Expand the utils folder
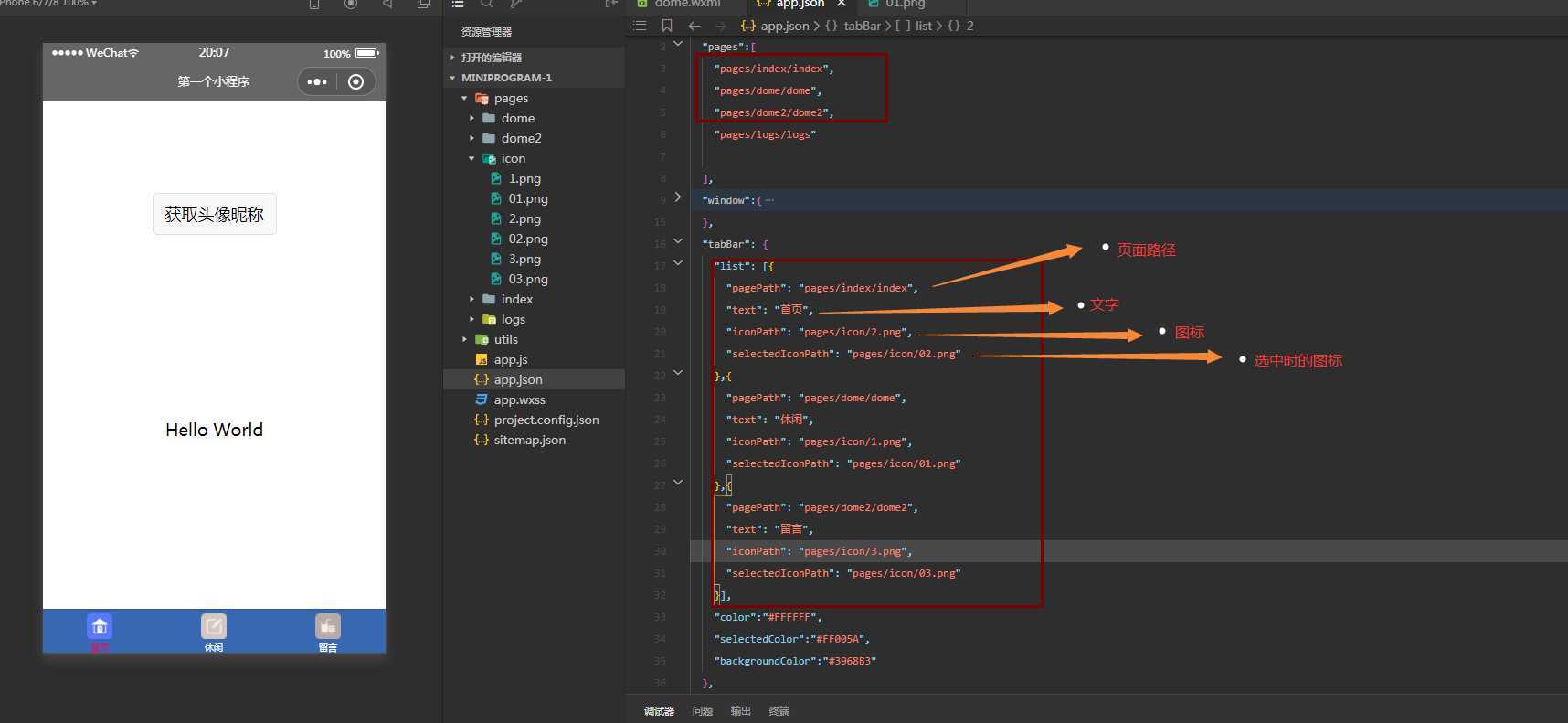 pyautogui.click(x=534, y=339)
